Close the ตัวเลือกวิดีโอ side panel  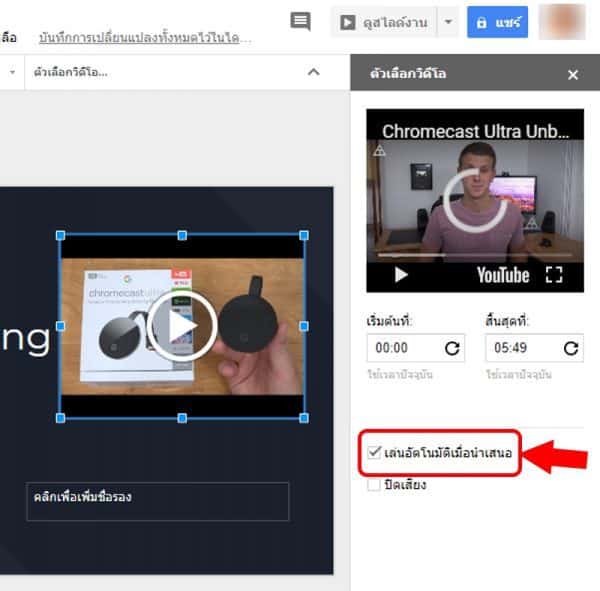point(573,74)
